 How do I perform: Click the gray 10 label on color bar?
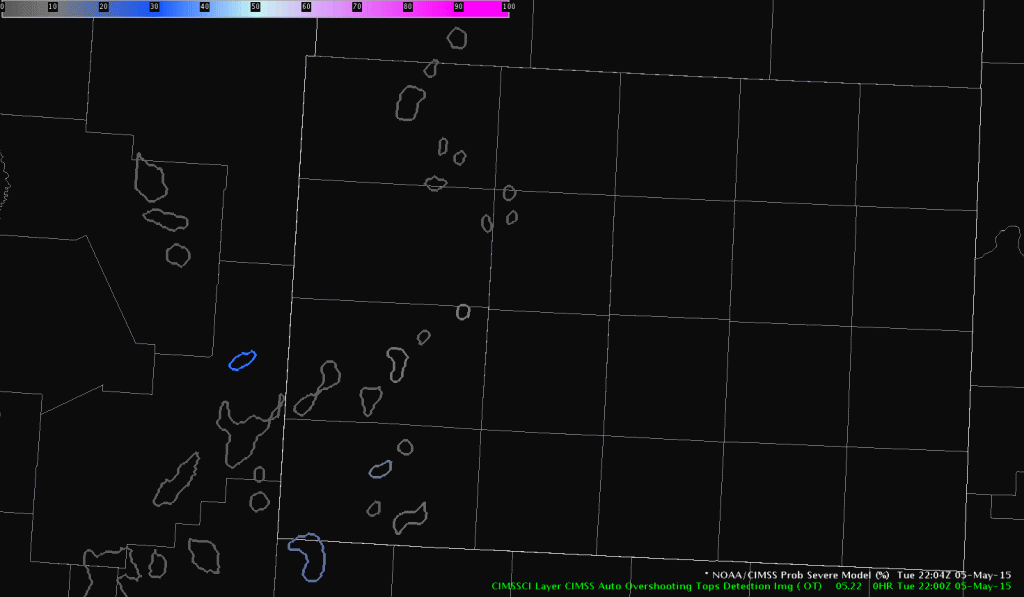click(x=52, y=8)
